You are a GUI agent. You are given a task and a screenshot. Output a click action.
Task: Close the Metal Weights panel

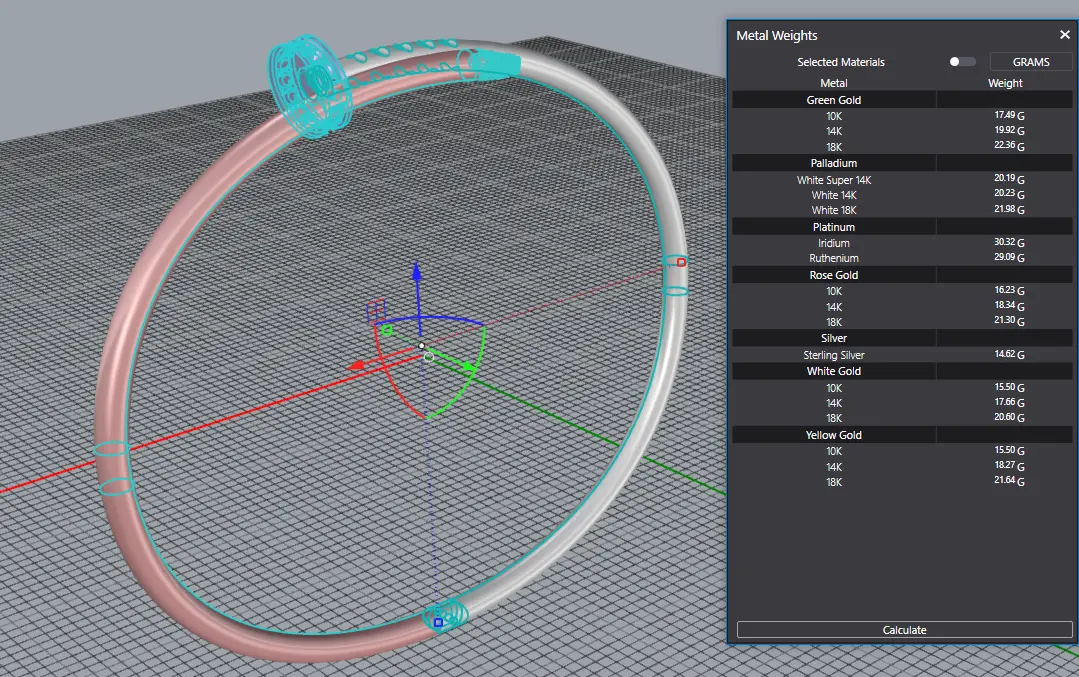1064,35
